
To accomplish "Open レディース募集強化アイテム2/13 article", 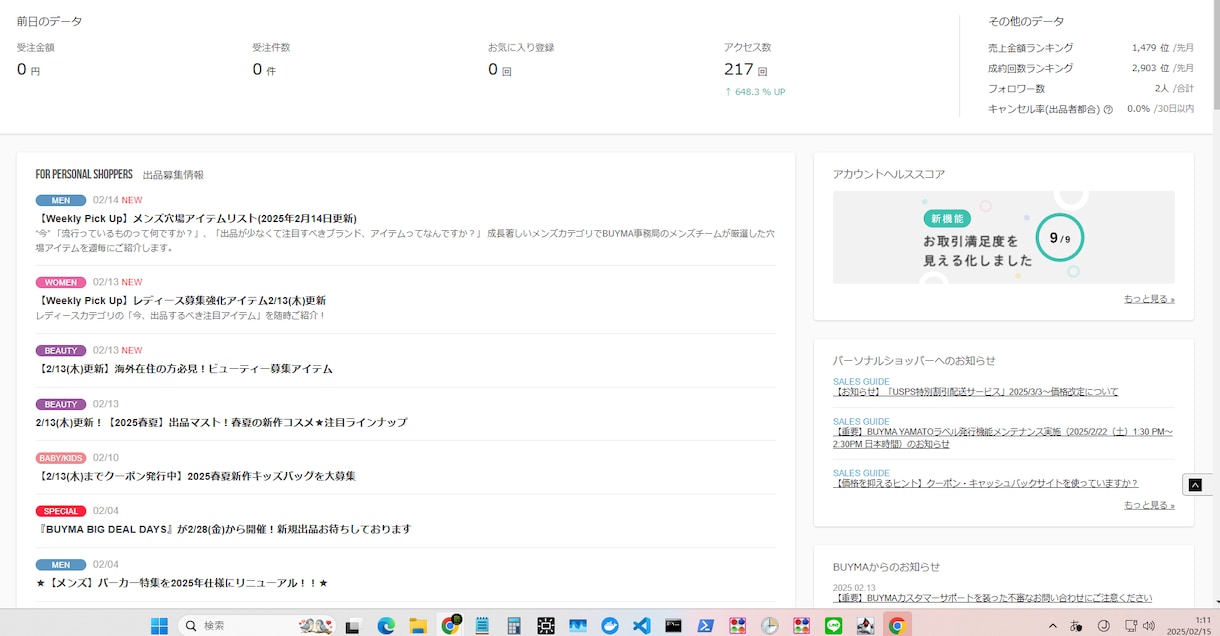I will click(x=181, y=300).
